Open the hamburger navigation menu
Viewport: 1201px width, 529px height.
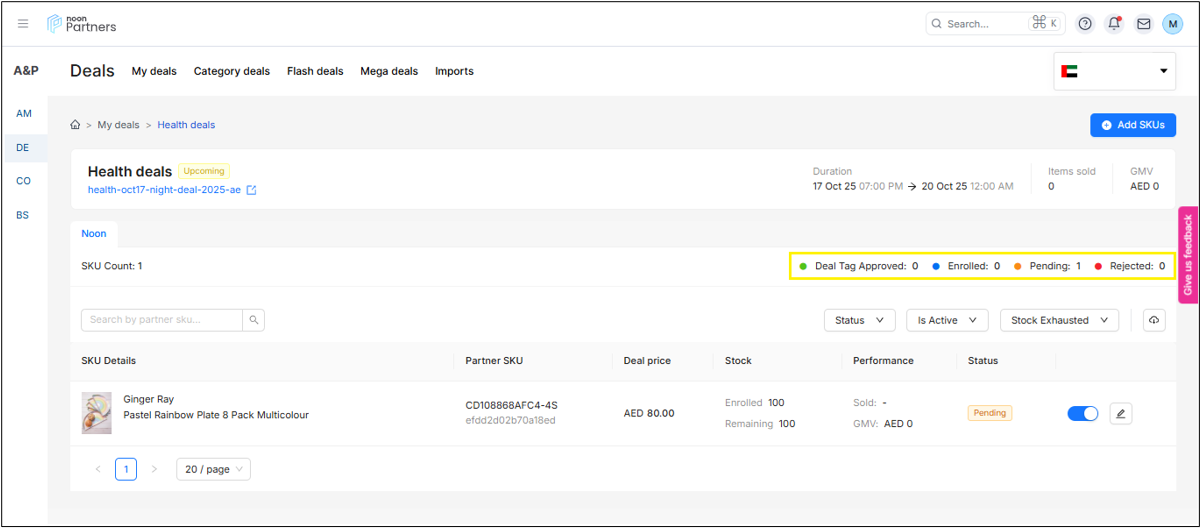pyautogui.click(x=23, y=24)
